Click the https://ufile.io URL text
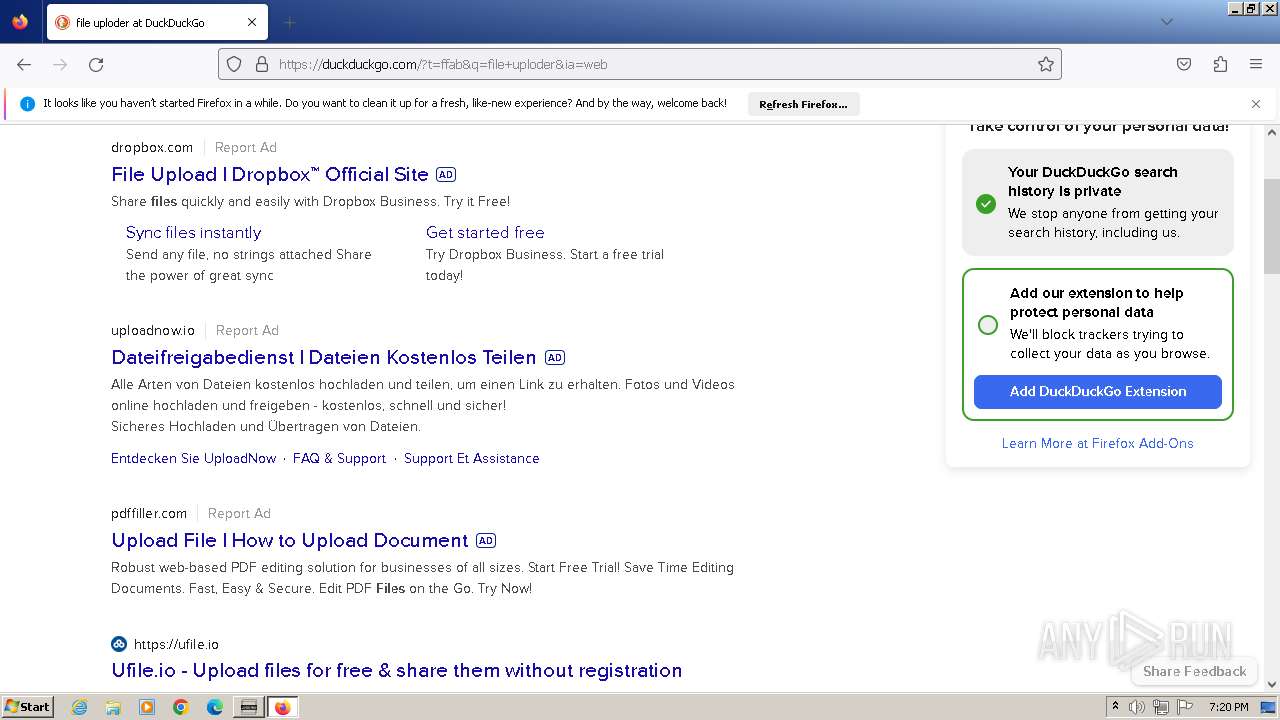Screen dimensions: 1280x720 pyautogui.click(x=176, y=644)
